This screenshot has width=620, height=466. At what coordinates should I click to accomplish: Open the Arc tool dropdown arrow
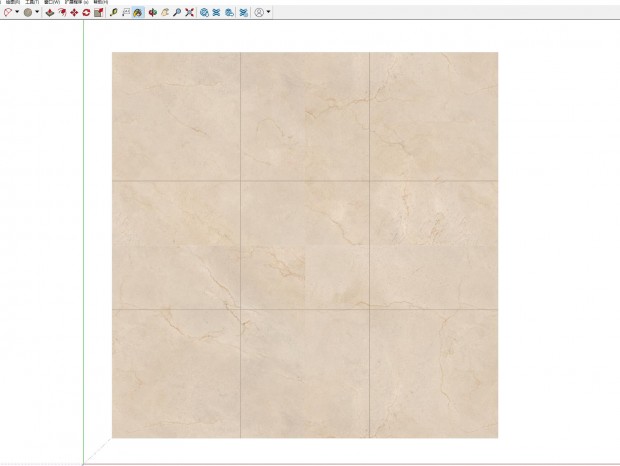[x=17, y=12]
